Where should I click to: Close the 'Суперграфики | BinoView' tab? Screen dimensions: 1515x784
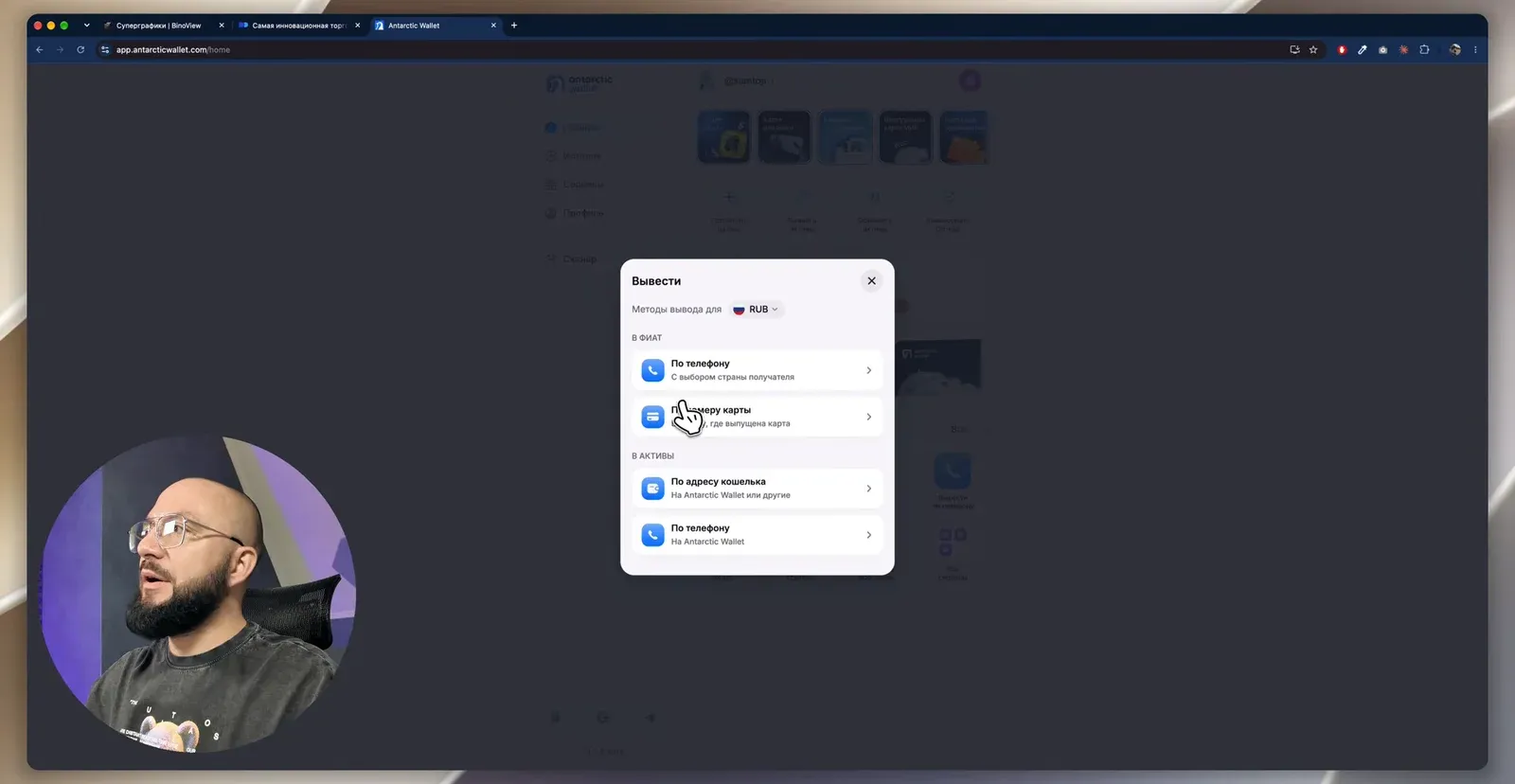[x=222, y=26]
